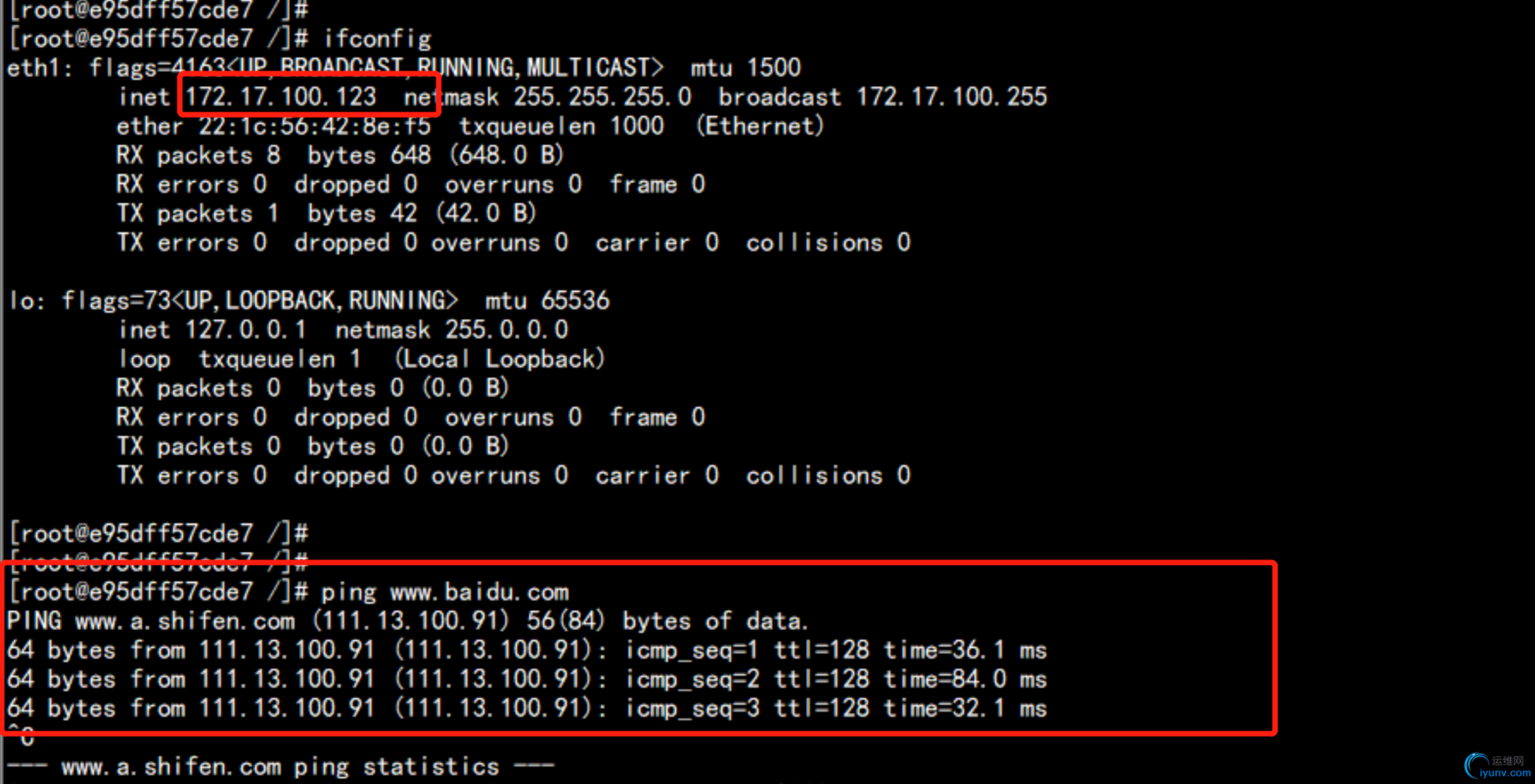Click the MAC address 22:1c:56:42:8e:f5
The image size is (1535, 784).
(x=314, y=126)
